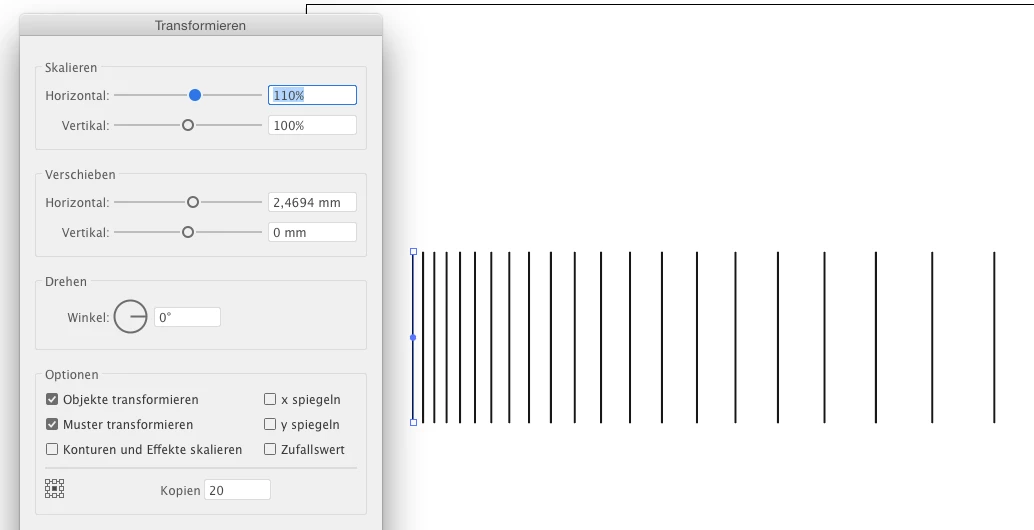
Task: Click the Skalieren Horizontal slider knob
Action: tap(195, 96)
